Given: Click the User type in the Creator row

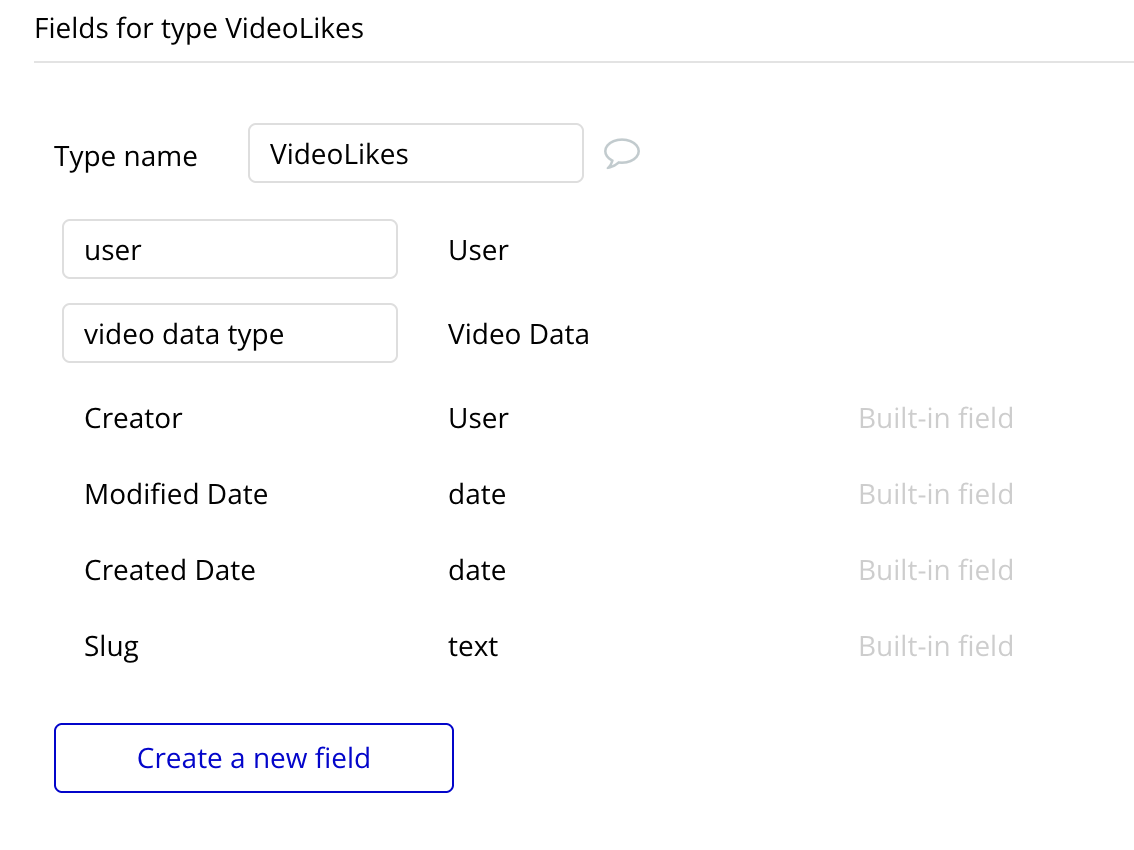Looking at the screenshot, I should [x=478, y=418].
